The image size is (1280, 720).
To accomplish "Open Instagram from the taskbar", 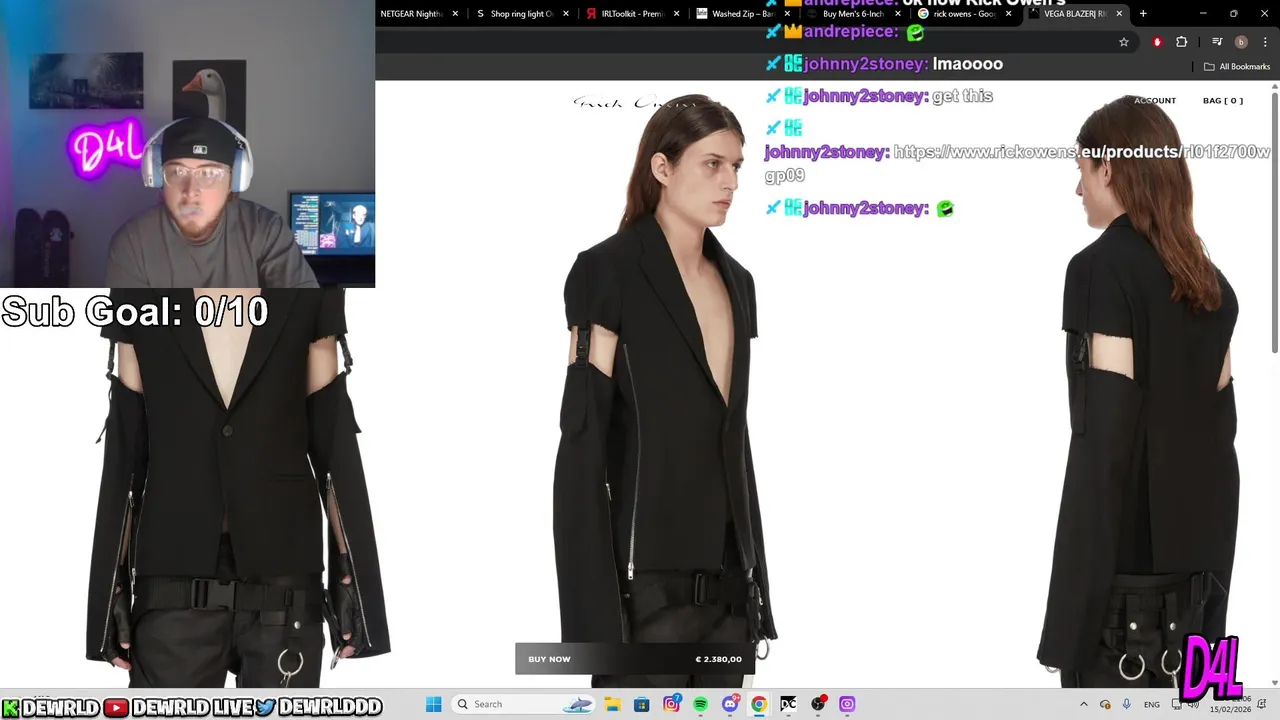I will click(x=671, y=704).
